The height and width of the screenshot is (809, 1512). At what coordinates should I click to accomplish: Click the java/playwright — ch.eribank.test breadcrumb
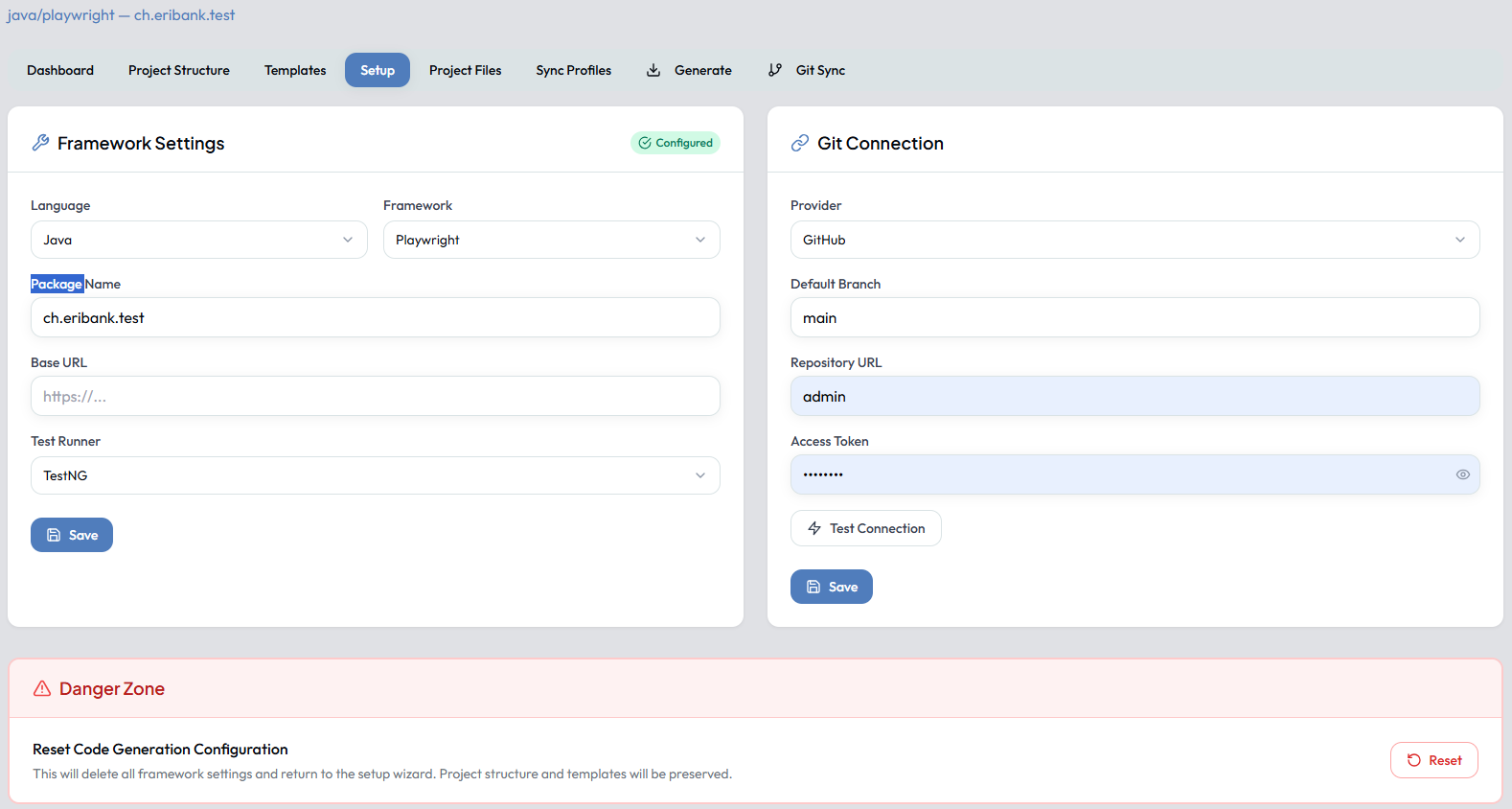pos(121,15)
